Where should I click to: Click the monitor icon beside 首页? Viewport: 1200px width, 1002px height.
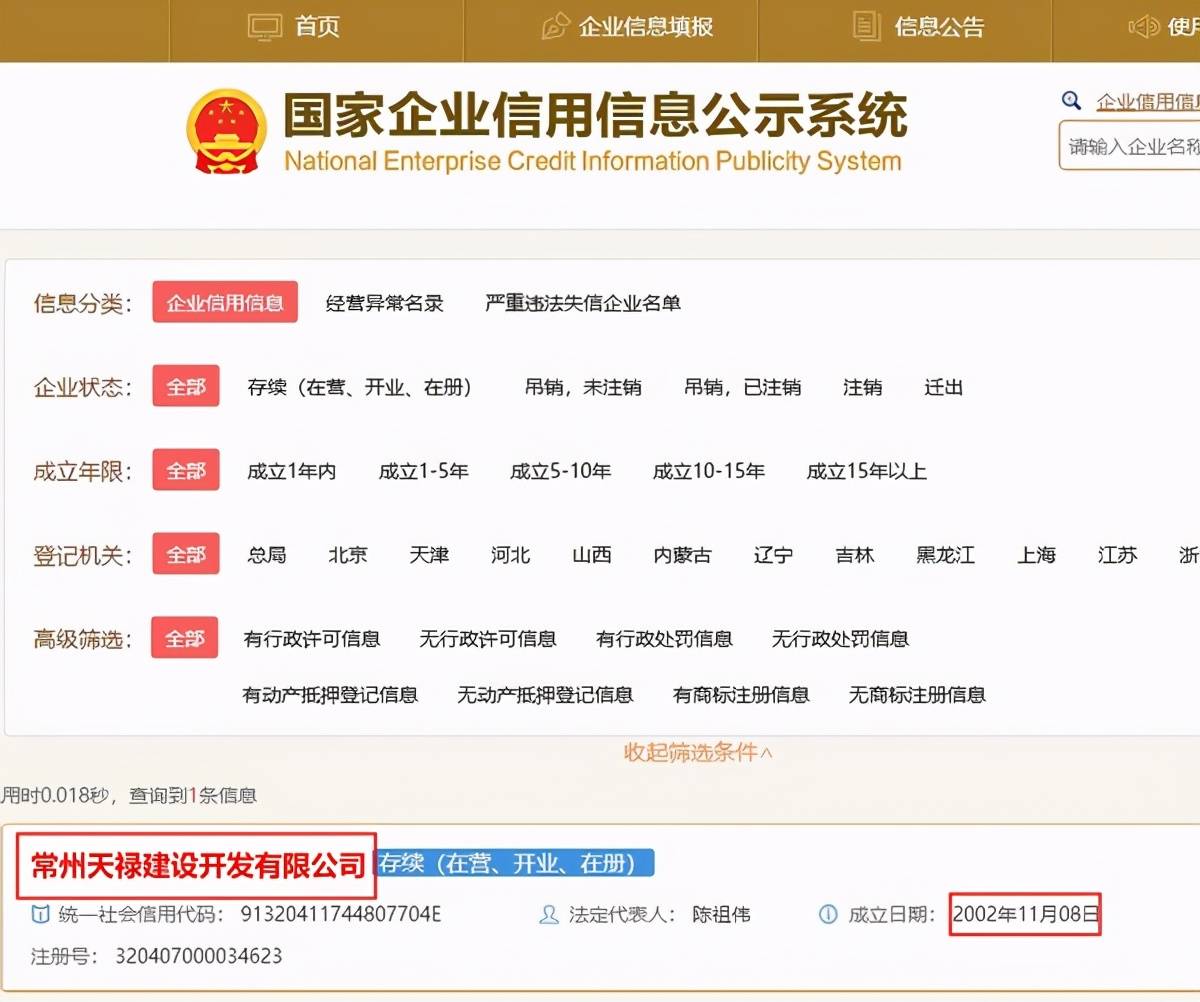click(265, 27)
